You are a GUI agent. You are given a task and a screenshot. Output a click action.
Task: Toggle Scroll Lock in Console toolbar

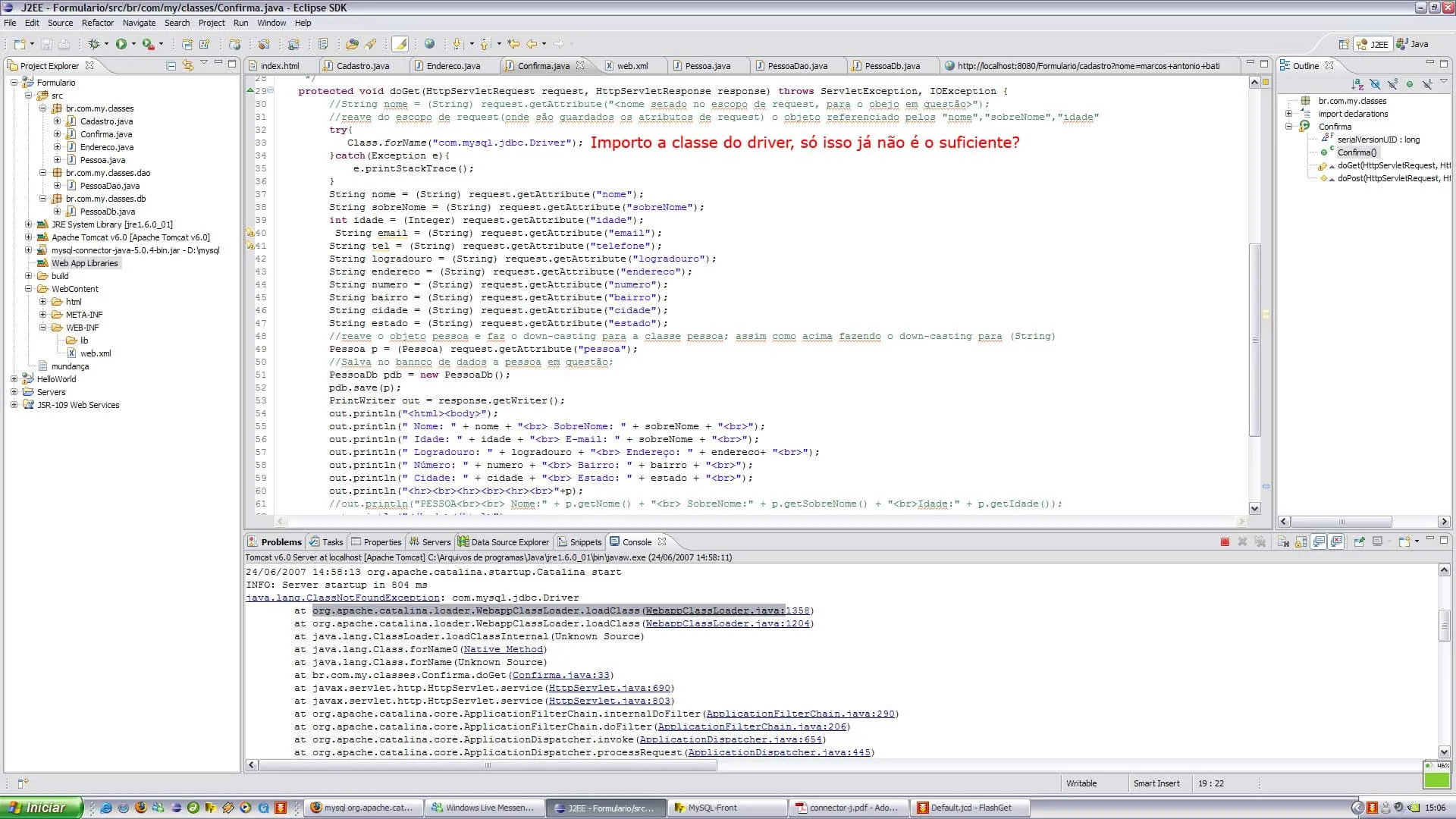[x=1301, y=542]
